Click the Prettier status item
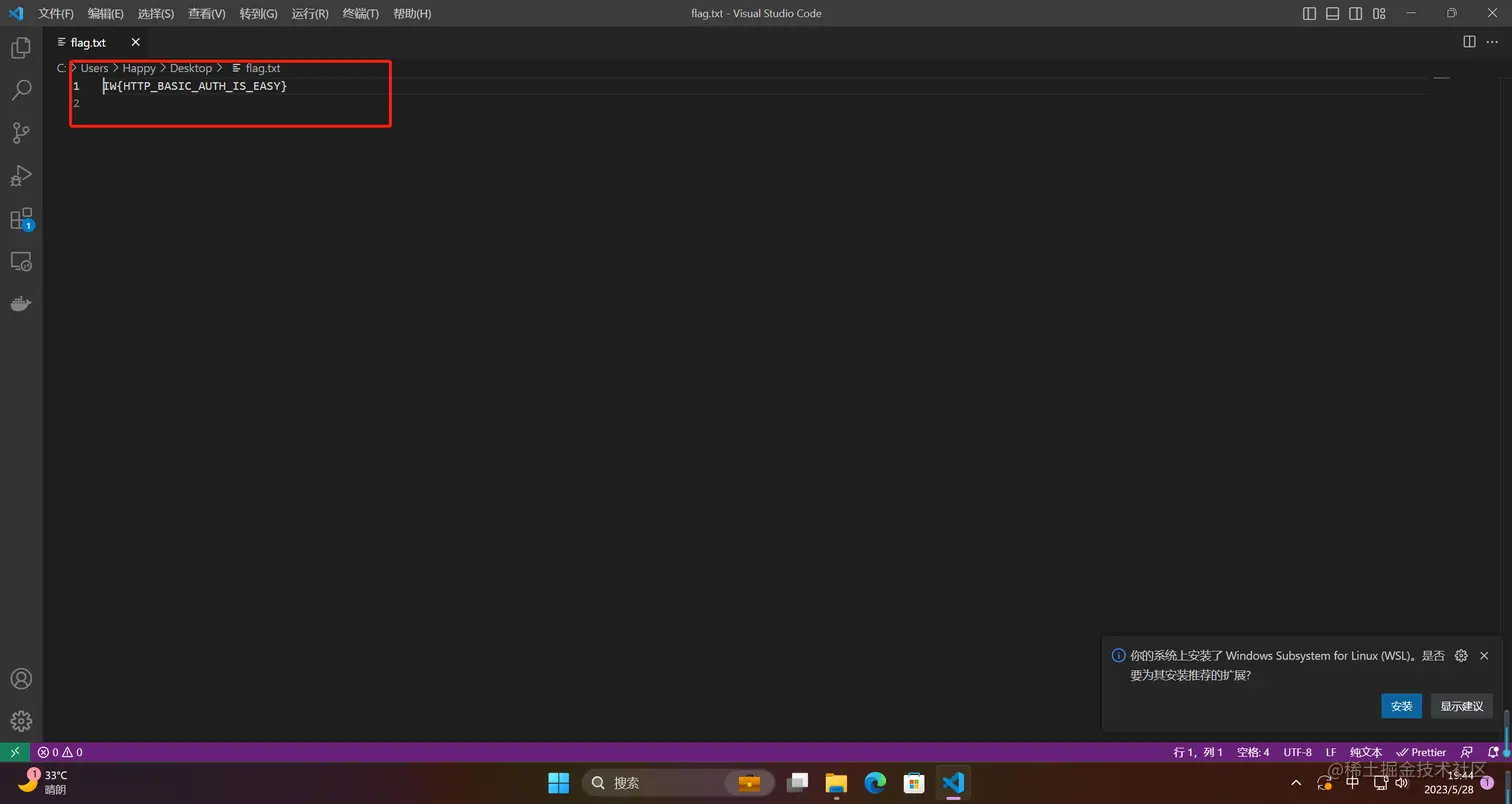Viewport: 1512px width, 804px height. click(x=1421, y=752)
